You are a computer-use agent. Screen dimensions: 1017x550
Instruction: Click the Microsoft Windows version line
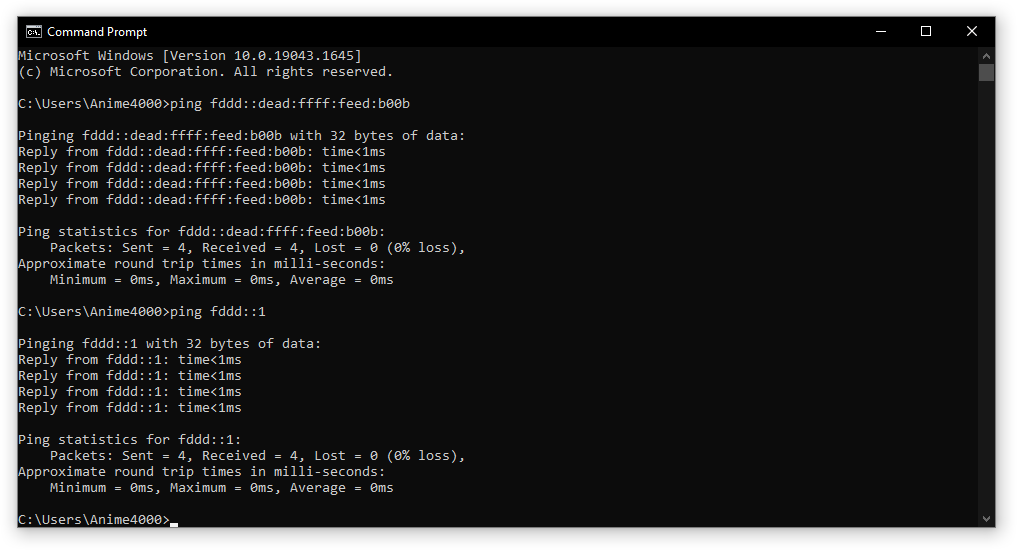coord(190,56)
